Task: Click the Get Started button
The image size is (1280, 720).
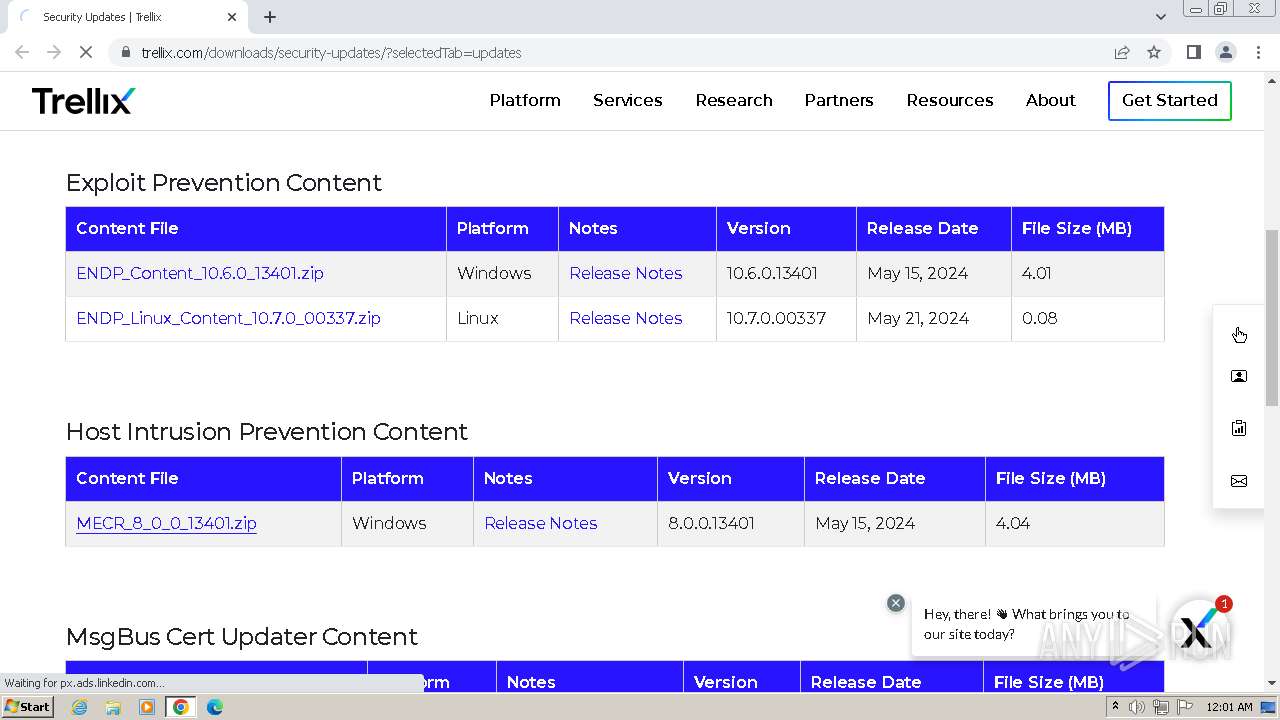Action: pyautogui.click(x=1170, y=100)
